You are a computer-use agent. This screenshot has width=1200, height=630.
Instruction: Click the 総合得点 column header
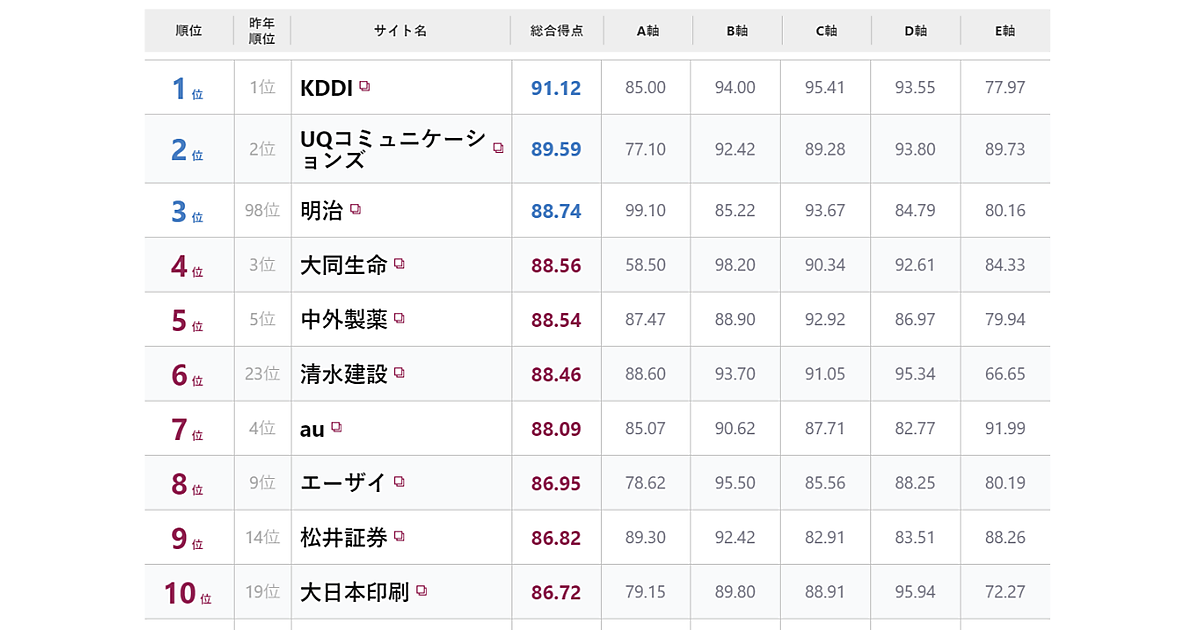[x=556, y=31]
